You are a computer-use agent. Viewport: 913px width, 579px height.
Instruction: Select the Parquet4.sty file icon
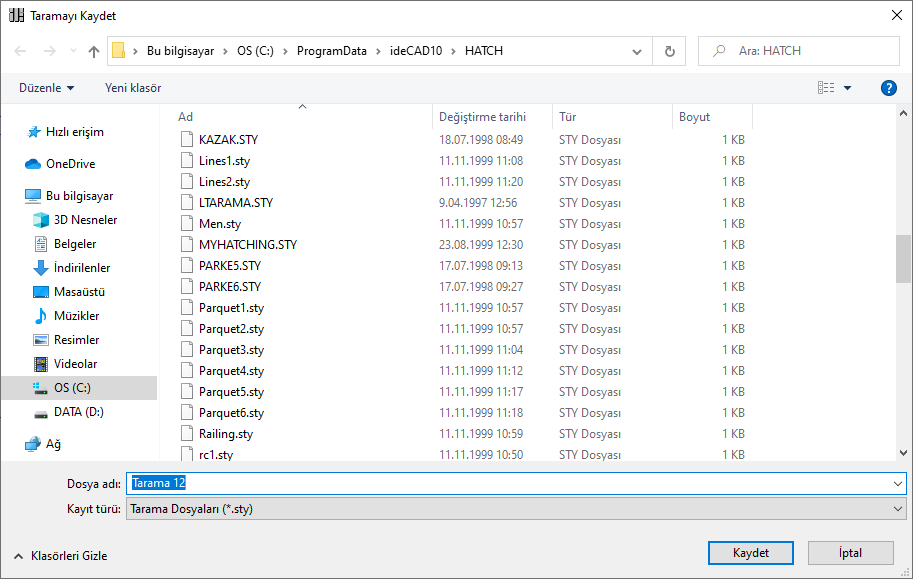pos(187,370)
